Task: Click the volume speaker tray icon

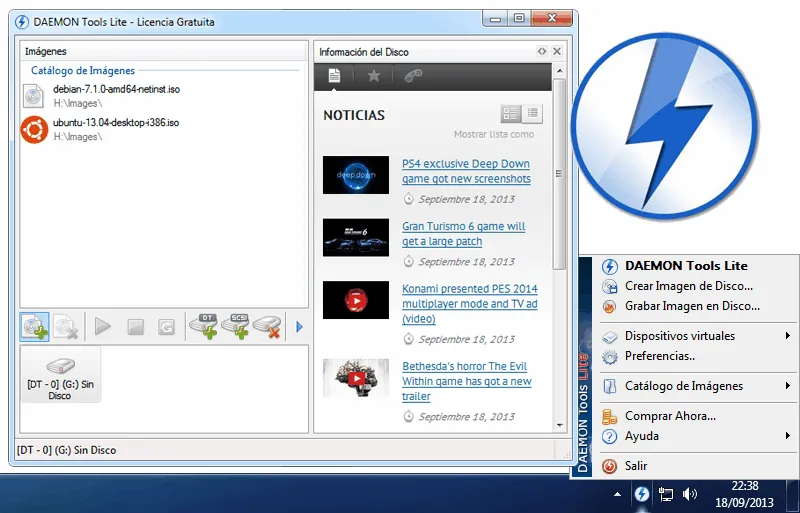Action: click(x=690, y=494)
